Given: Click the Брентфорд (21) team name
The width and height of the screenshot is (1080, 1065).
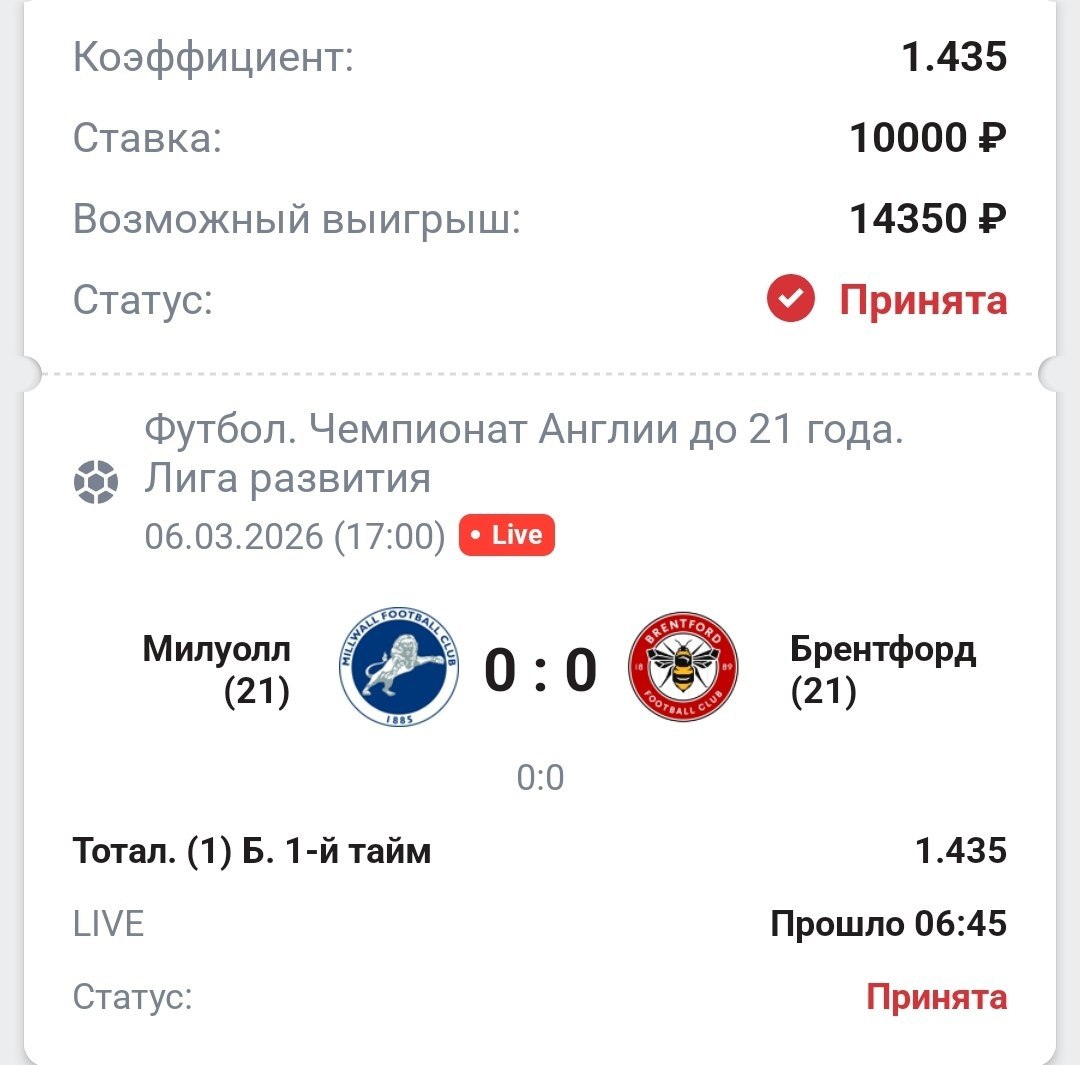Looking at the screenshot, I should [x=882, y=669].
